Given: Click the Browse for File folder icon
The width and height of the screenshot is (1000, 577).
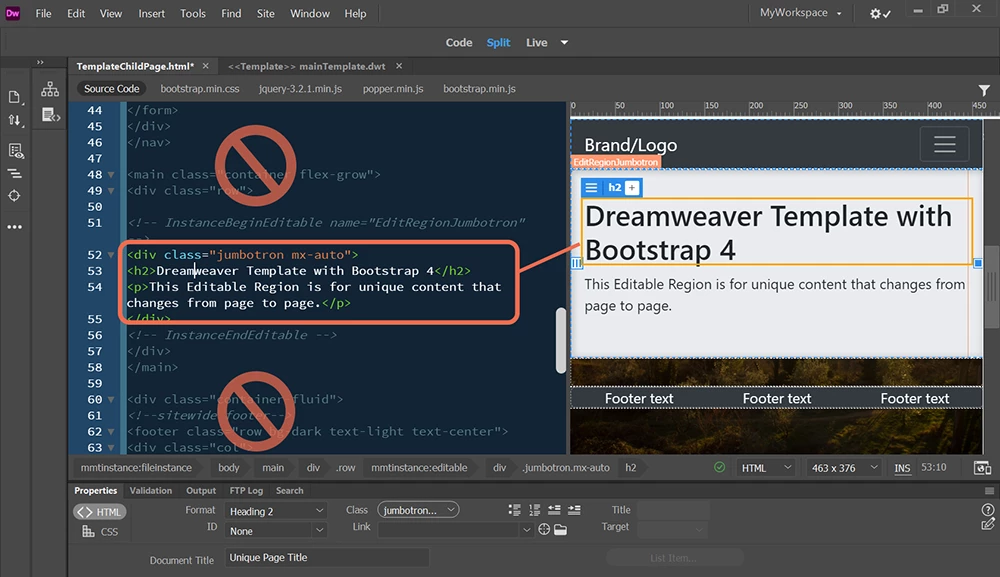Looking at the screenshot, I should pyautogui.click(x=561, y=529).
